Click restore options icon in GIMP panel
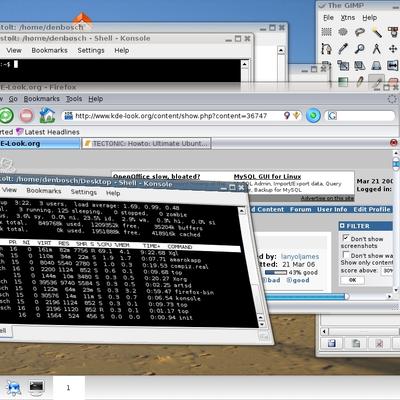The height and width of the screenshot is (400, 400). pos(356,344)
